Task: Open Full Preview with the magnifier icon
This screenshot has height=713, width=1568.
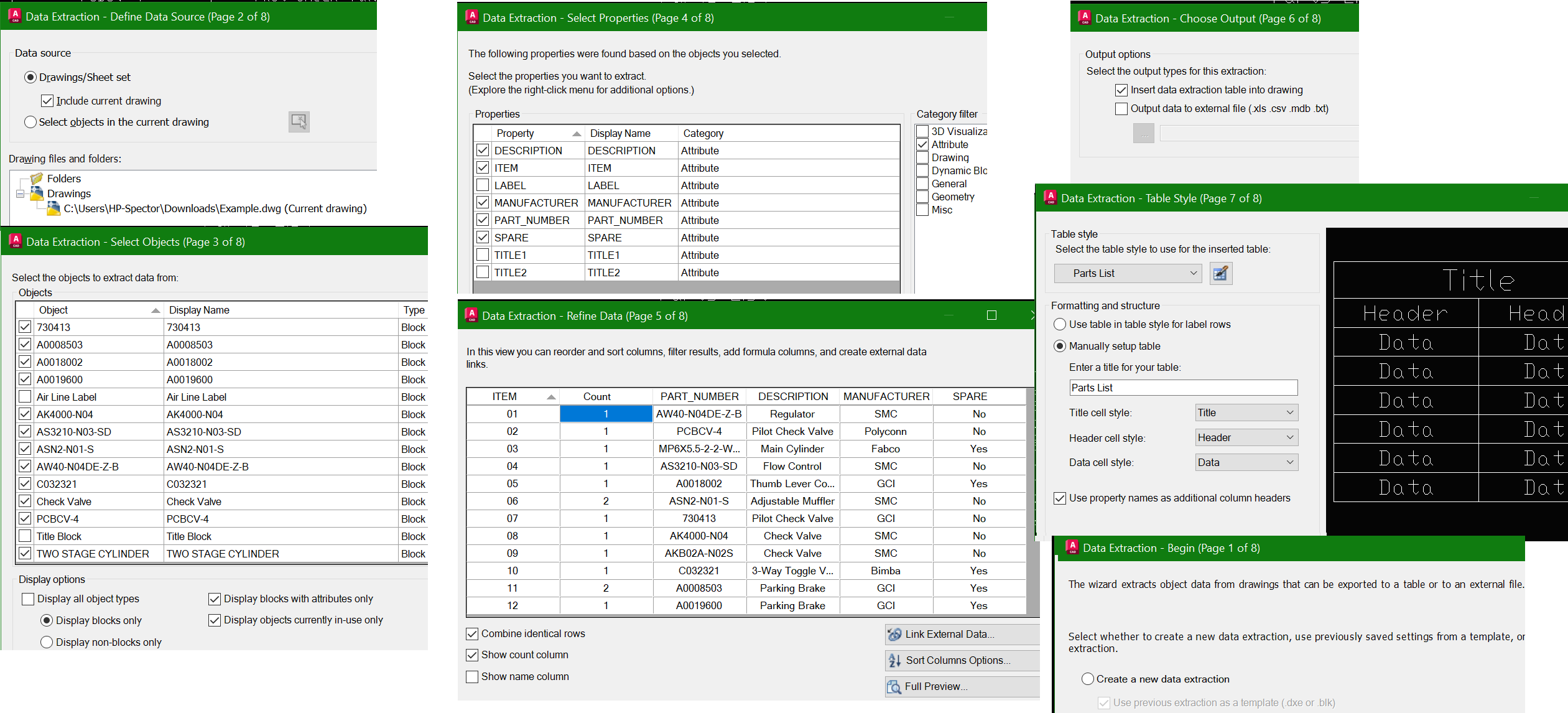Action: coord(894,686)
